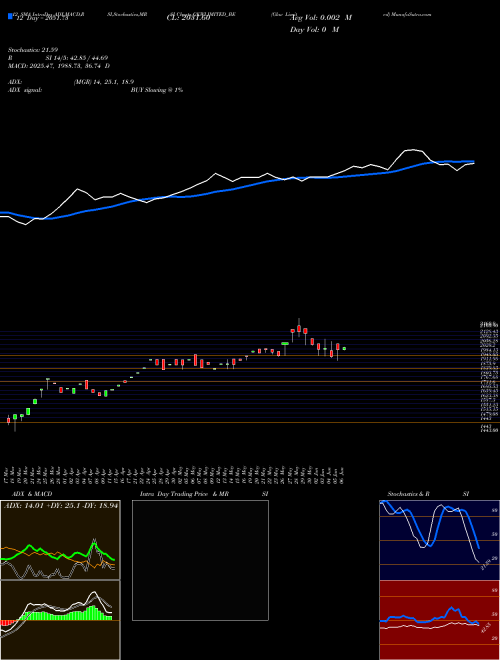Screen dimensions: 500x660
Task: Click the ADX indicator chart with green line
Action: [x=60, y=540]
